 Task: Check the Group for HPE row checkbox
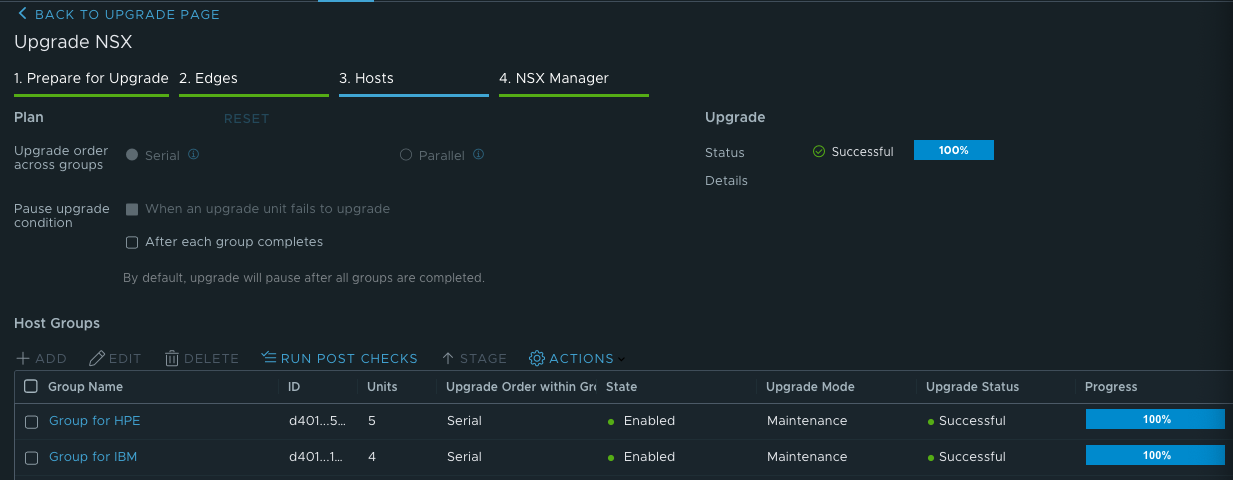pos(31,422)
